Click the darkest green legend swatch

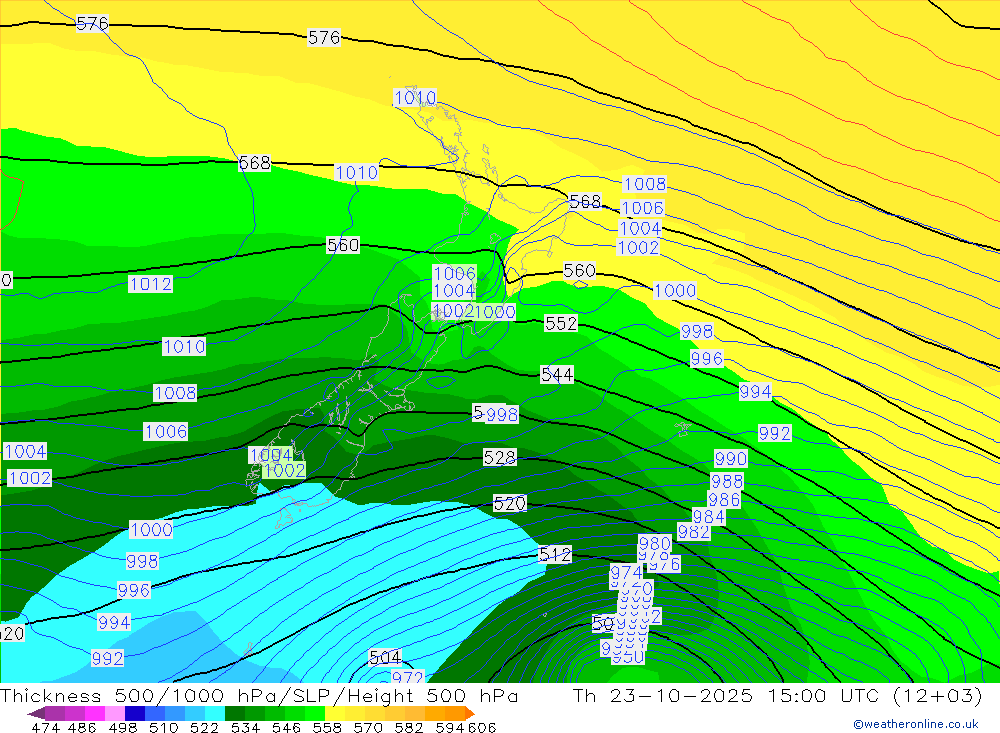point(235,713)
